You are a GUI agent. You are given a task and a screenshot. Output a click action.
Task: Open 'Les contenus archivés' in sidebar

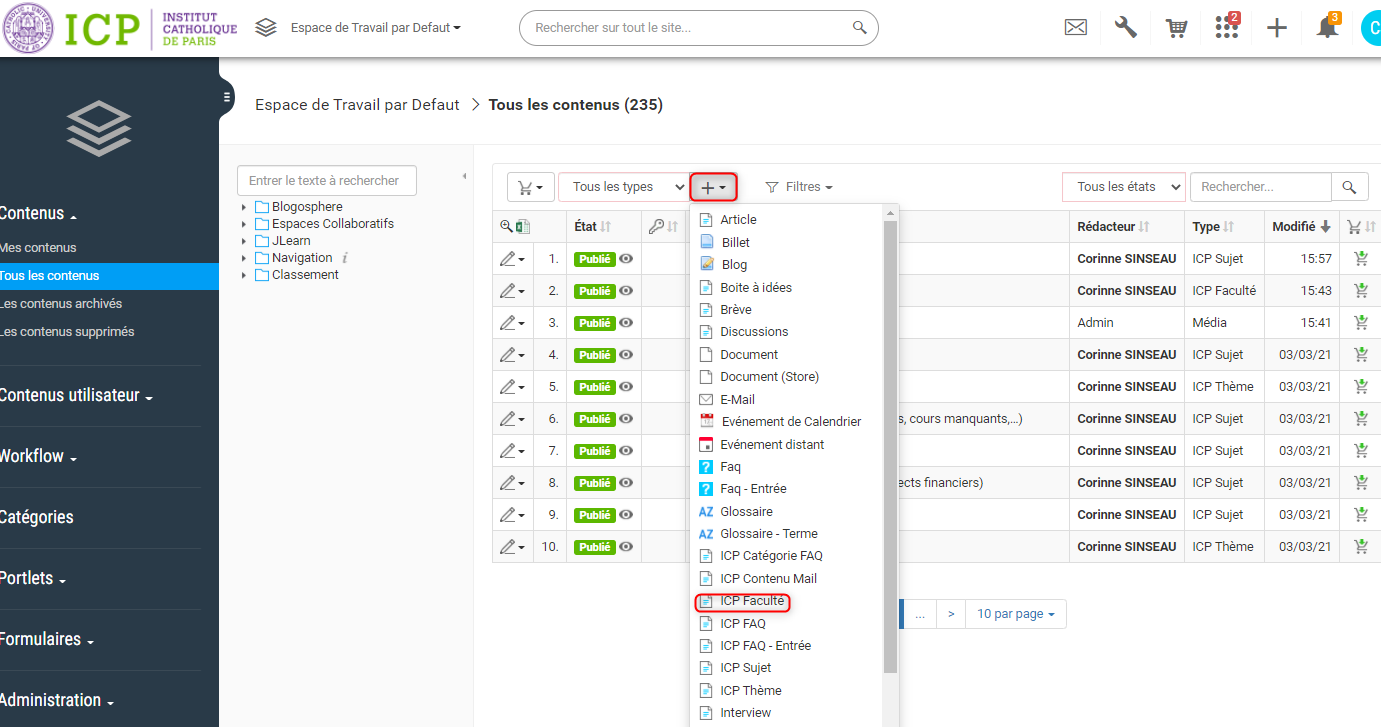tap(61, 303)
